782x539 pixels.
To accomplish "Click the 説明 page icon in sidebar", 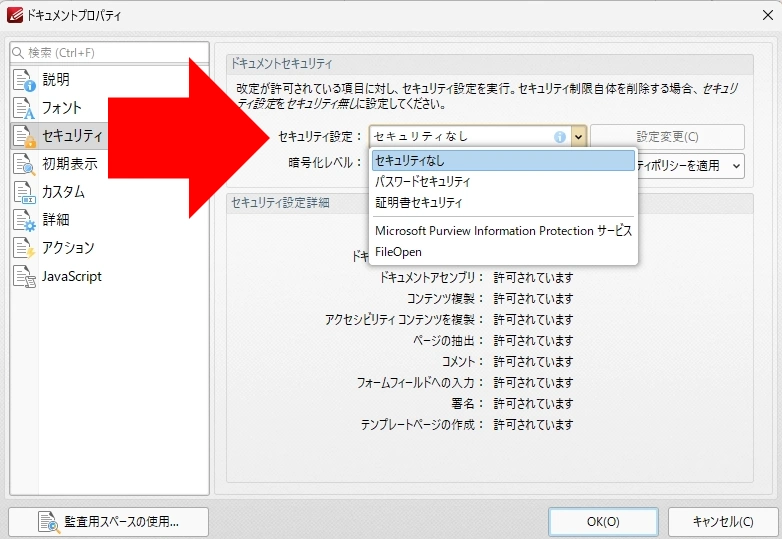I will (x=24, y=80).
